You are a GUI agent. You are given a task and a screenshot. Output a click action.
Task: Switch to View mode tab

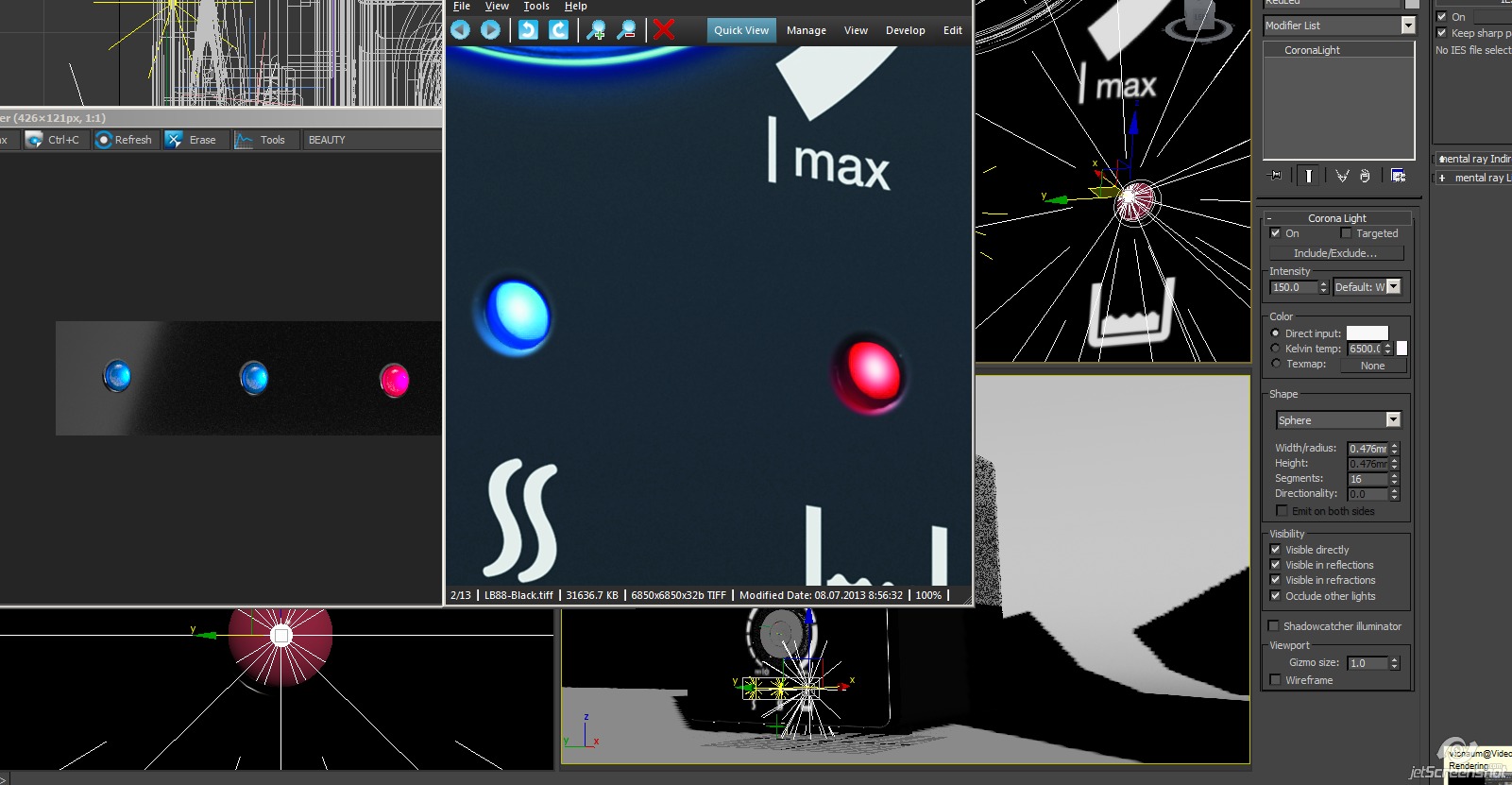856,30
